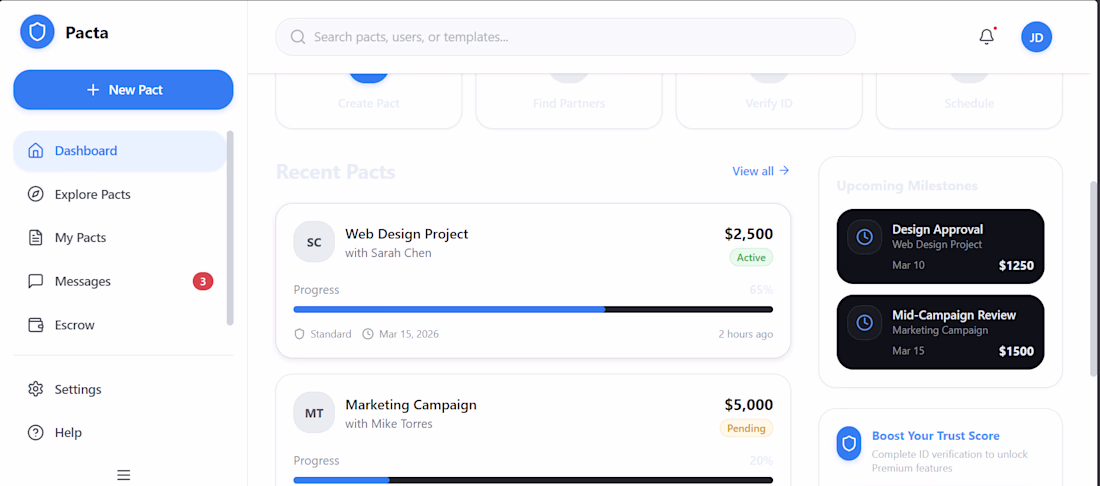The height and width of the screenshot is (486, 1100).
Task: Navigate to Escrow section
Action: [74, 325]
